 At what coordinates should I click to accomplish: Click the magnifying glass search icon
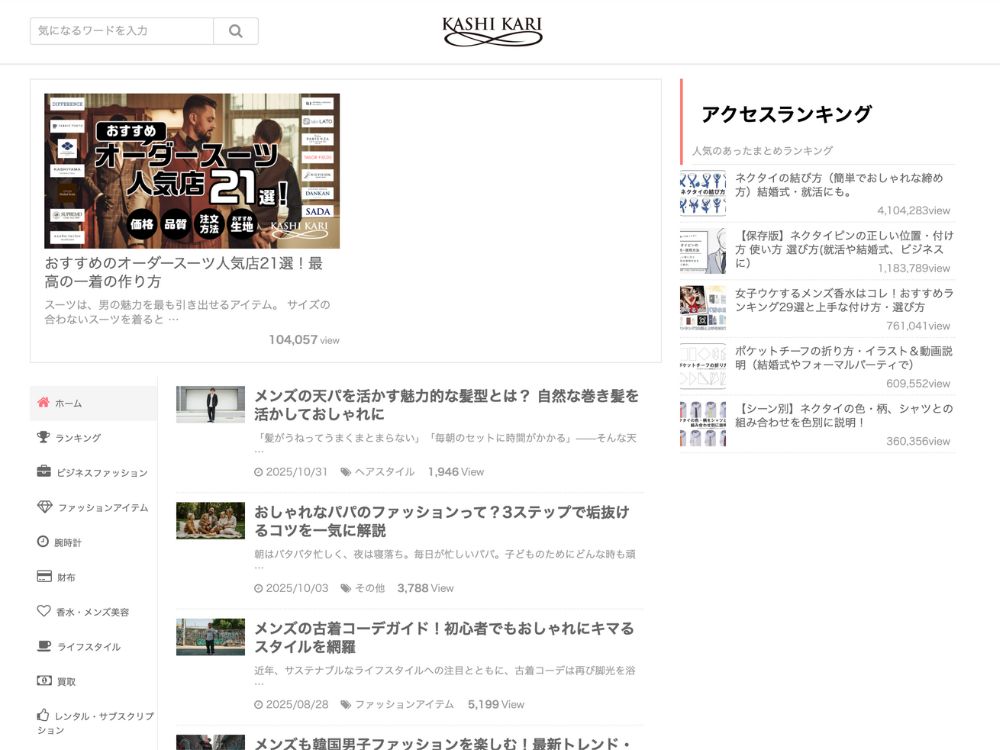[x=235, y=31]
